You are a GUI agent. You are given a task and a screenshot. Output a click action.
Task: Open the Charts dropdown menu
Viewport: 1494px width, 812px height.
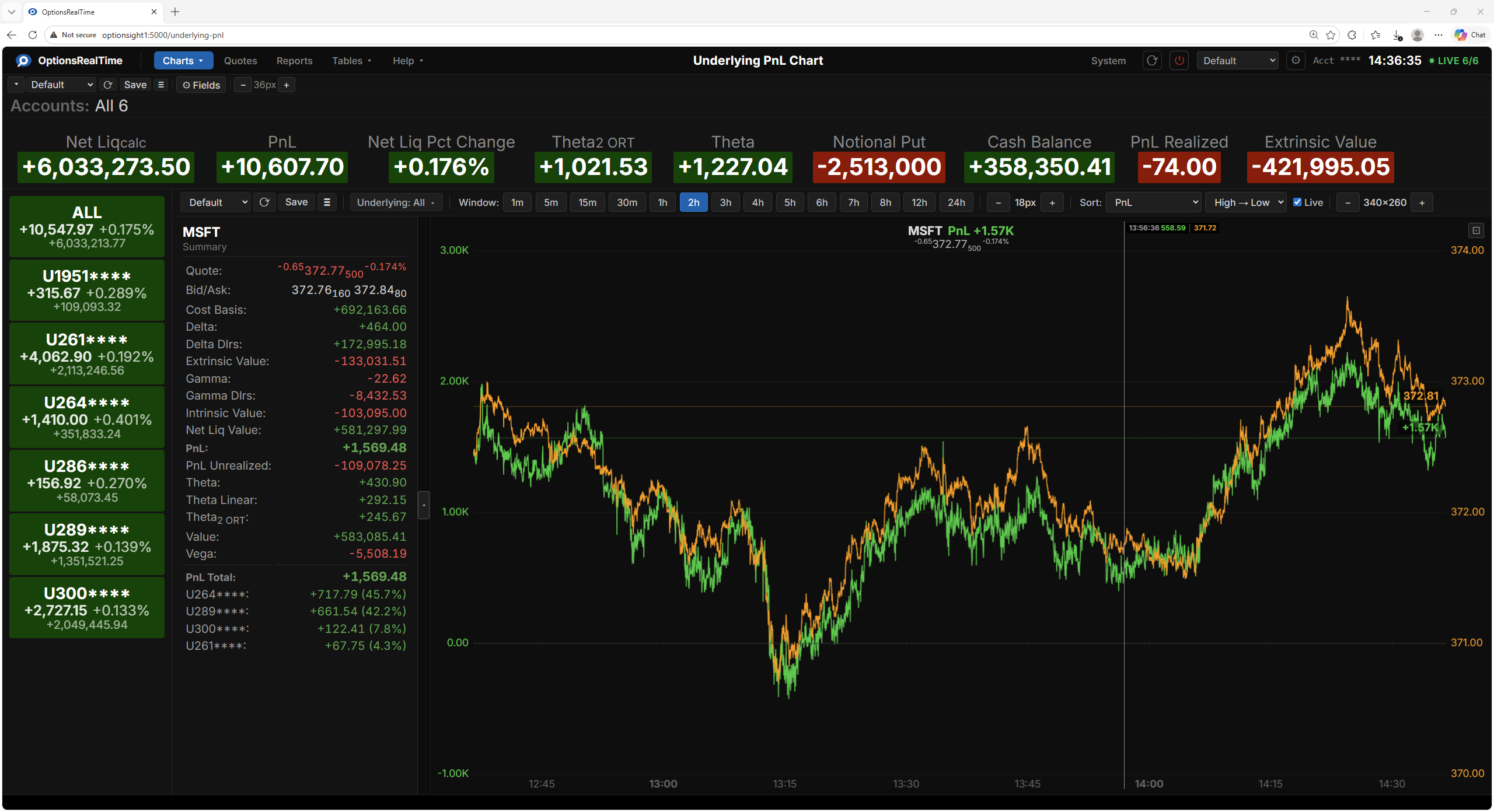(x=183, y=61)
